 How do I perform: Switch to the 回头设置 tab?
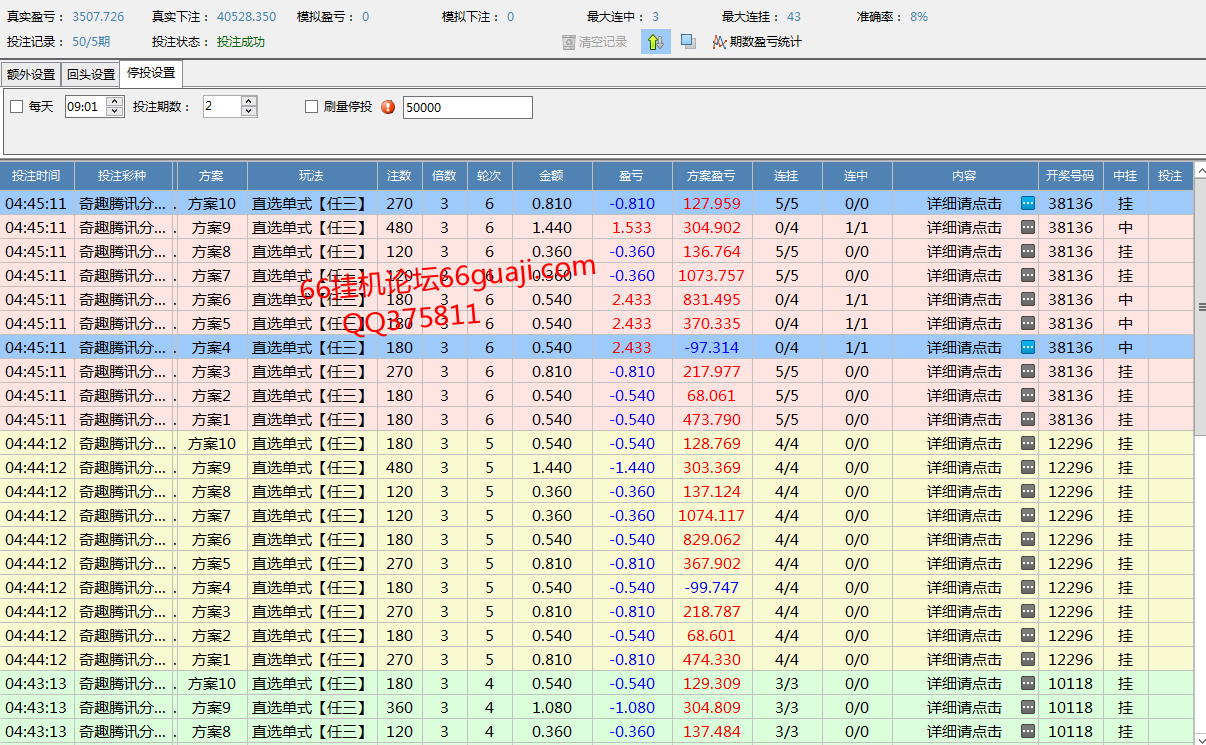point(91,75)
